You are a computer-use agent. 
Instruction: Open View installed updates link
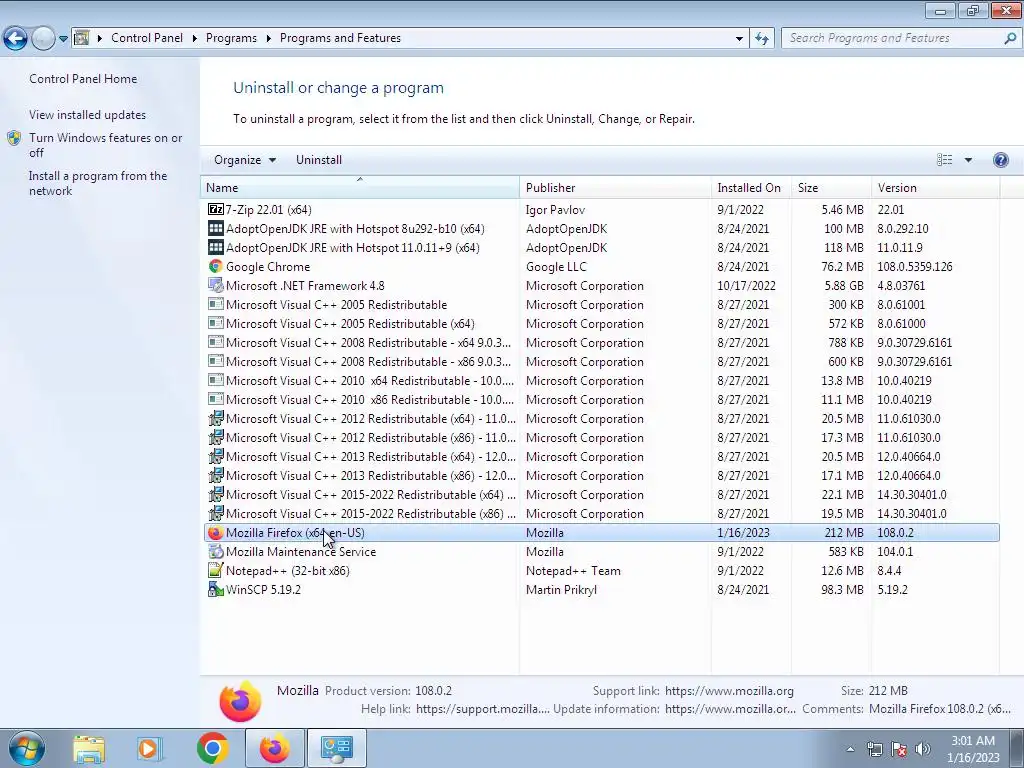[88, 115]
